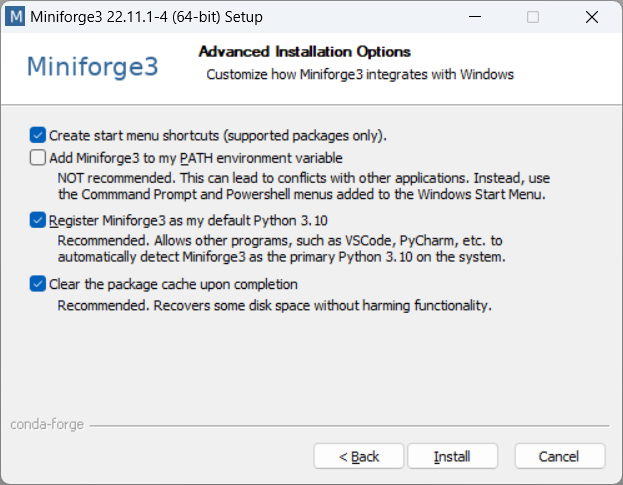623x485 pixels.
Task: Click the Miniforge3 installer title bar icon
Action: pyautogui.click(x=16, y=17)
